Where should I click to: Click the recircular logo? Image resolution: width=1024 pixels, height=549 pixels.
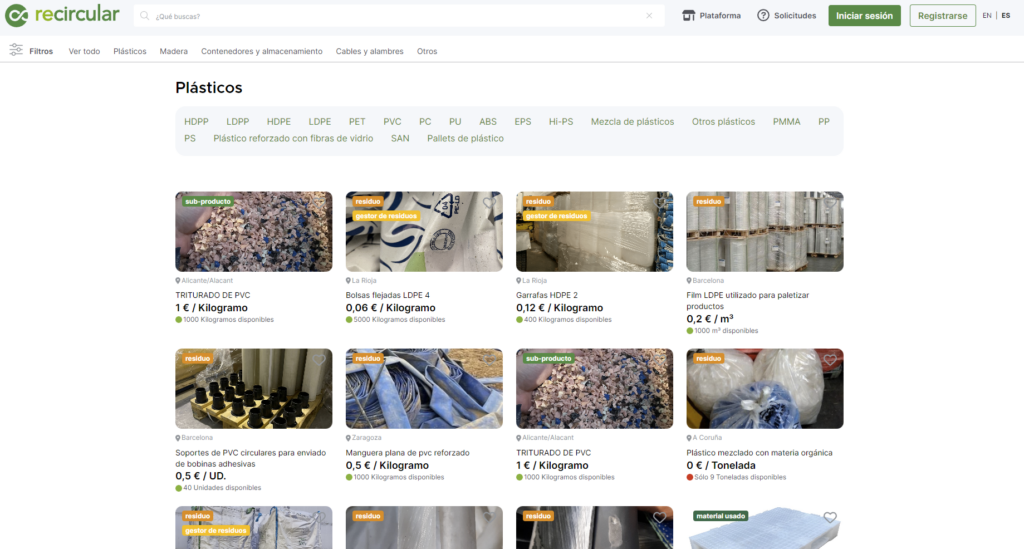(x=62, y=15)
